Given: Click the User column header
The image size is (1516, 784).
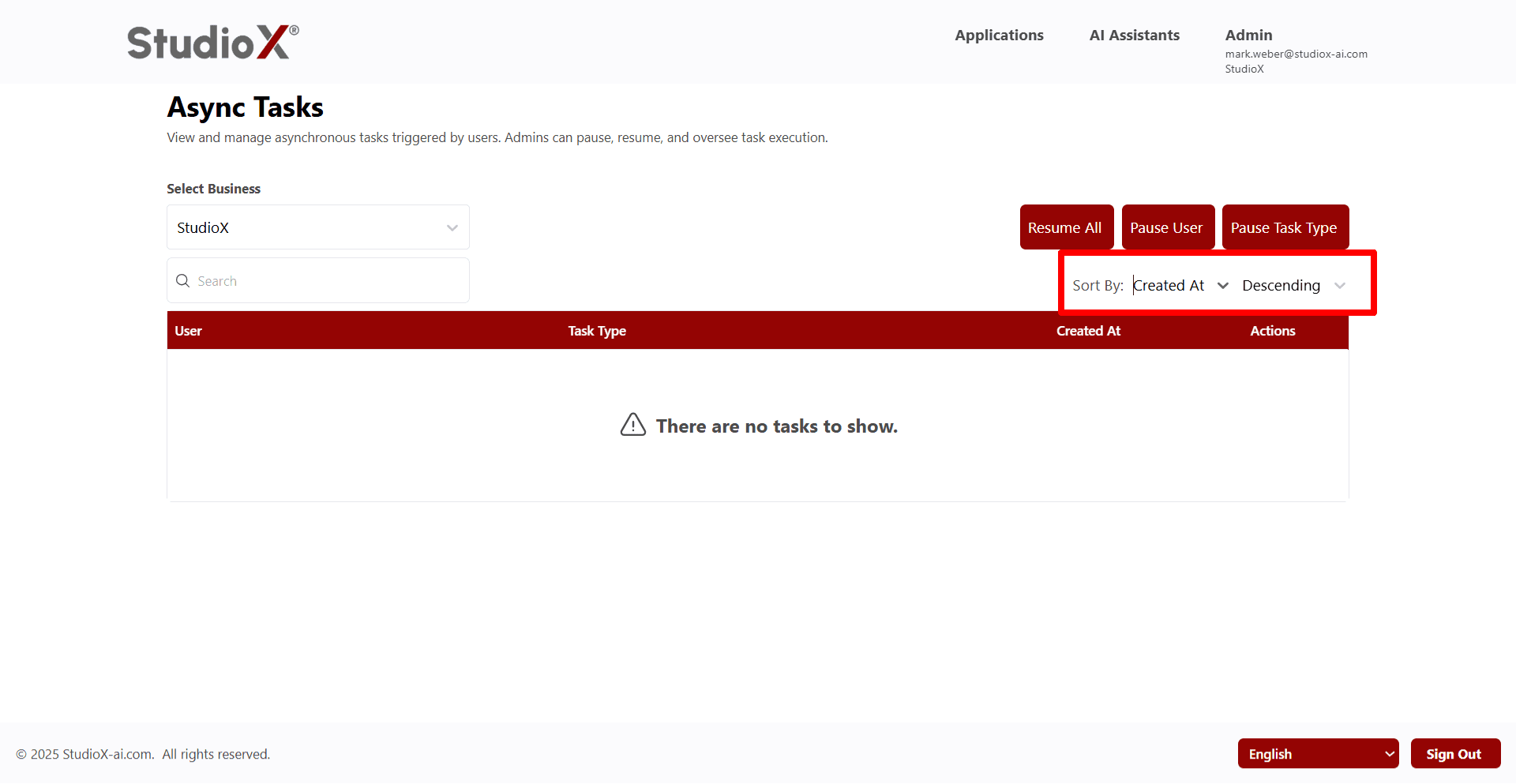Looking at the screenshot, I should click(189, 331).
